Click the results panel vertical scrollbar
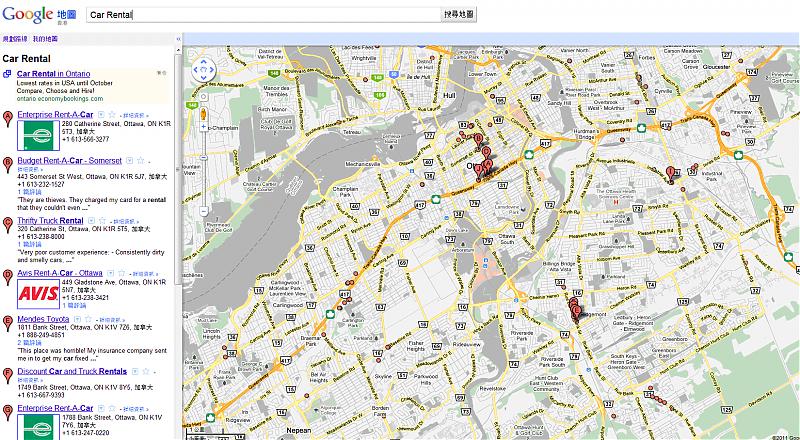 point(178,168)
